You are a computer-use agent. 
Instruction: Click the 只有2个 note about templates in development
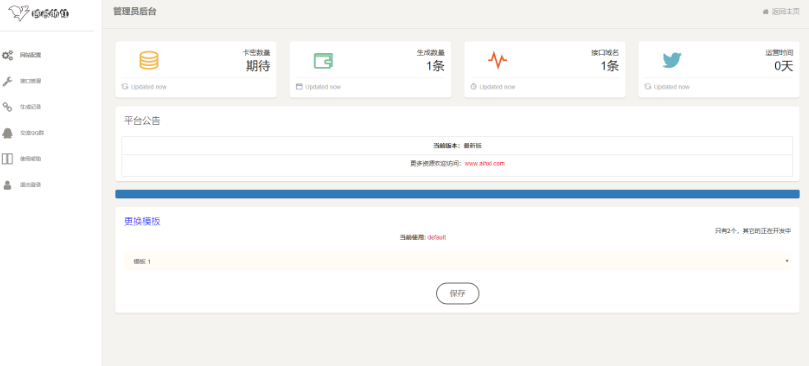(753, 231)
